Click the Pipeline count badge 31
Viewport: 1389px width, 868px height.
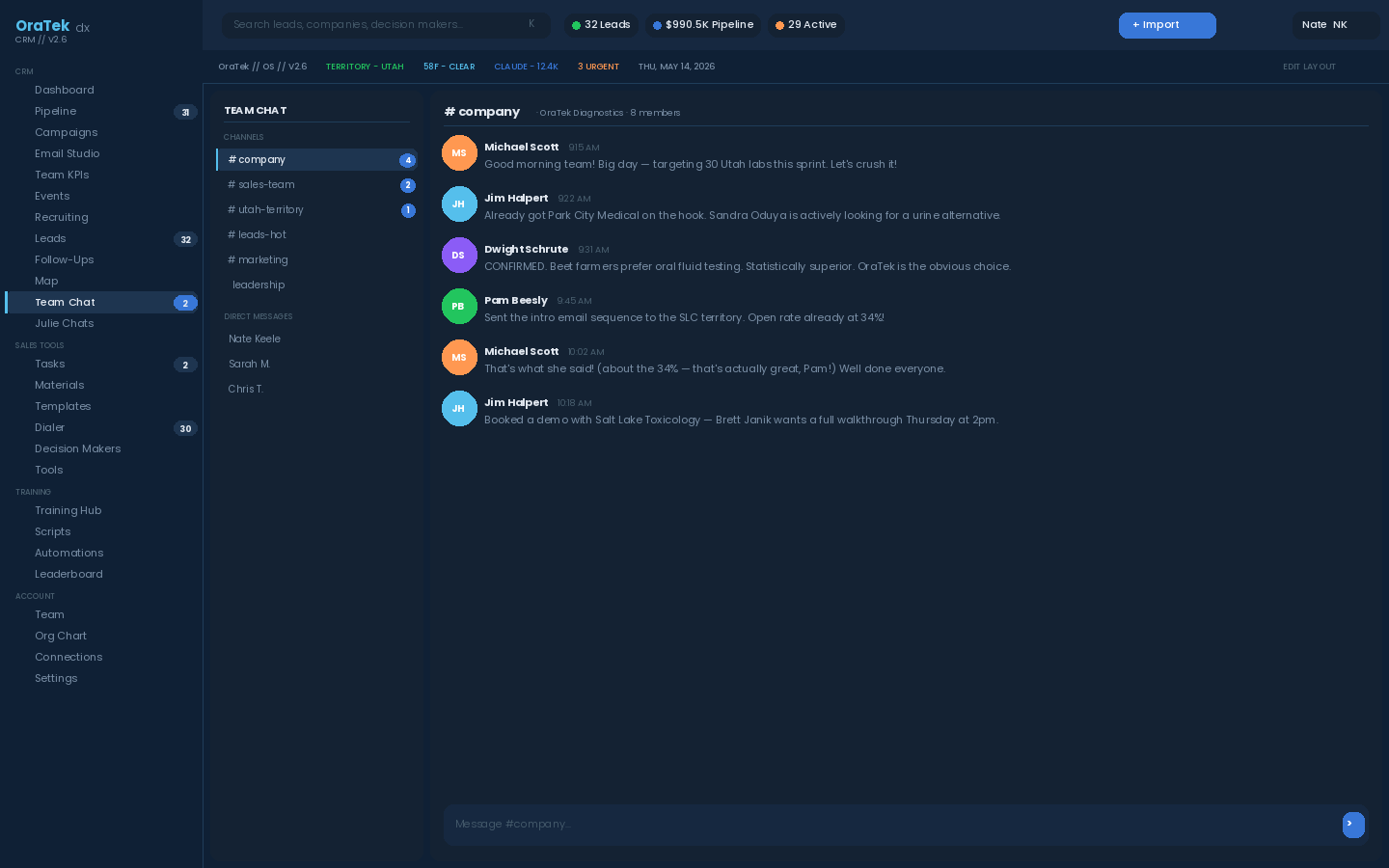[x=185, y=112]
